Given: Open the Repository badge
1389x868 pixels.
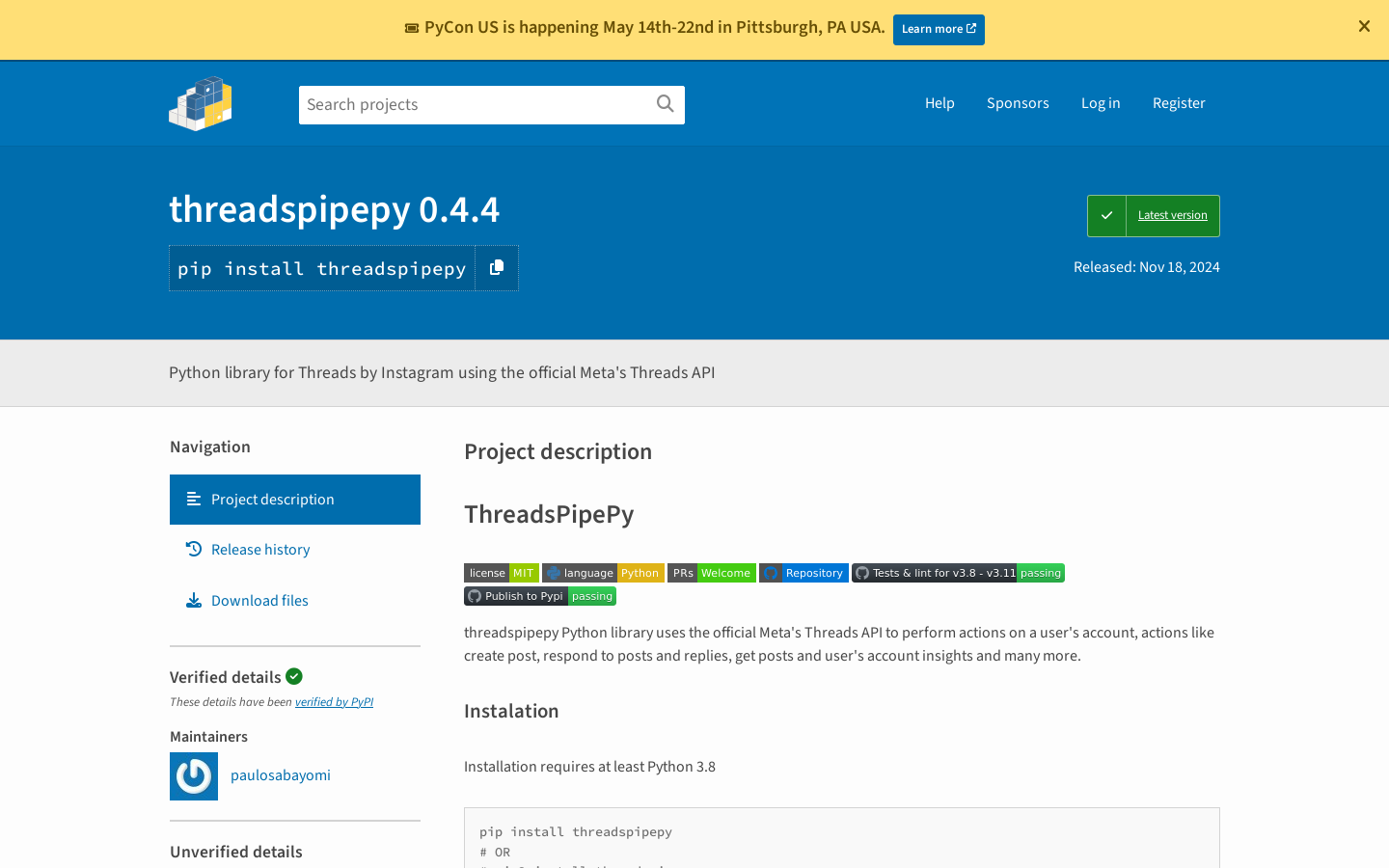Looking at the screenshot, I should [x=803, y=573].
